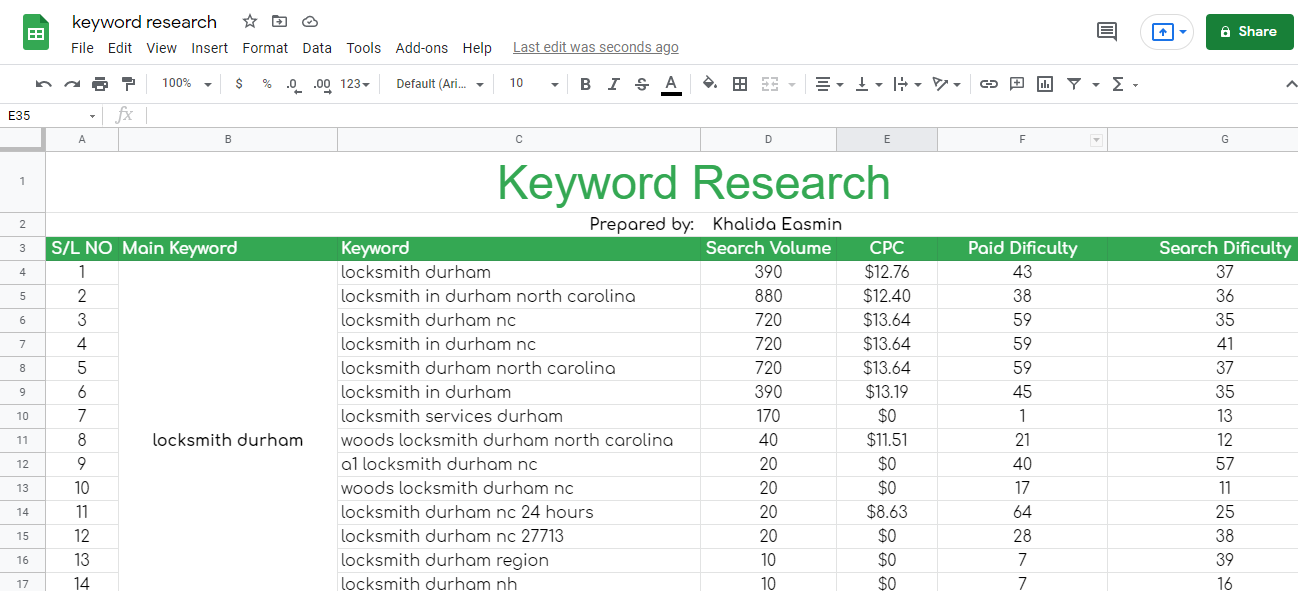The image size is (1298, 591).
Task: Open the Insert link icon
Action: pos(989,84)
